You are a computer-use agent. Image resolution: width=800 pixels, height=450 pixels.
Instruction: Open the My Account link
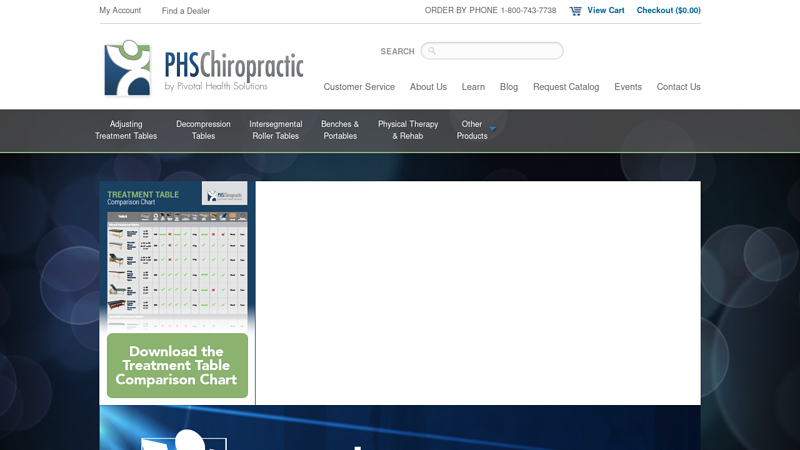tap(120, 11)
